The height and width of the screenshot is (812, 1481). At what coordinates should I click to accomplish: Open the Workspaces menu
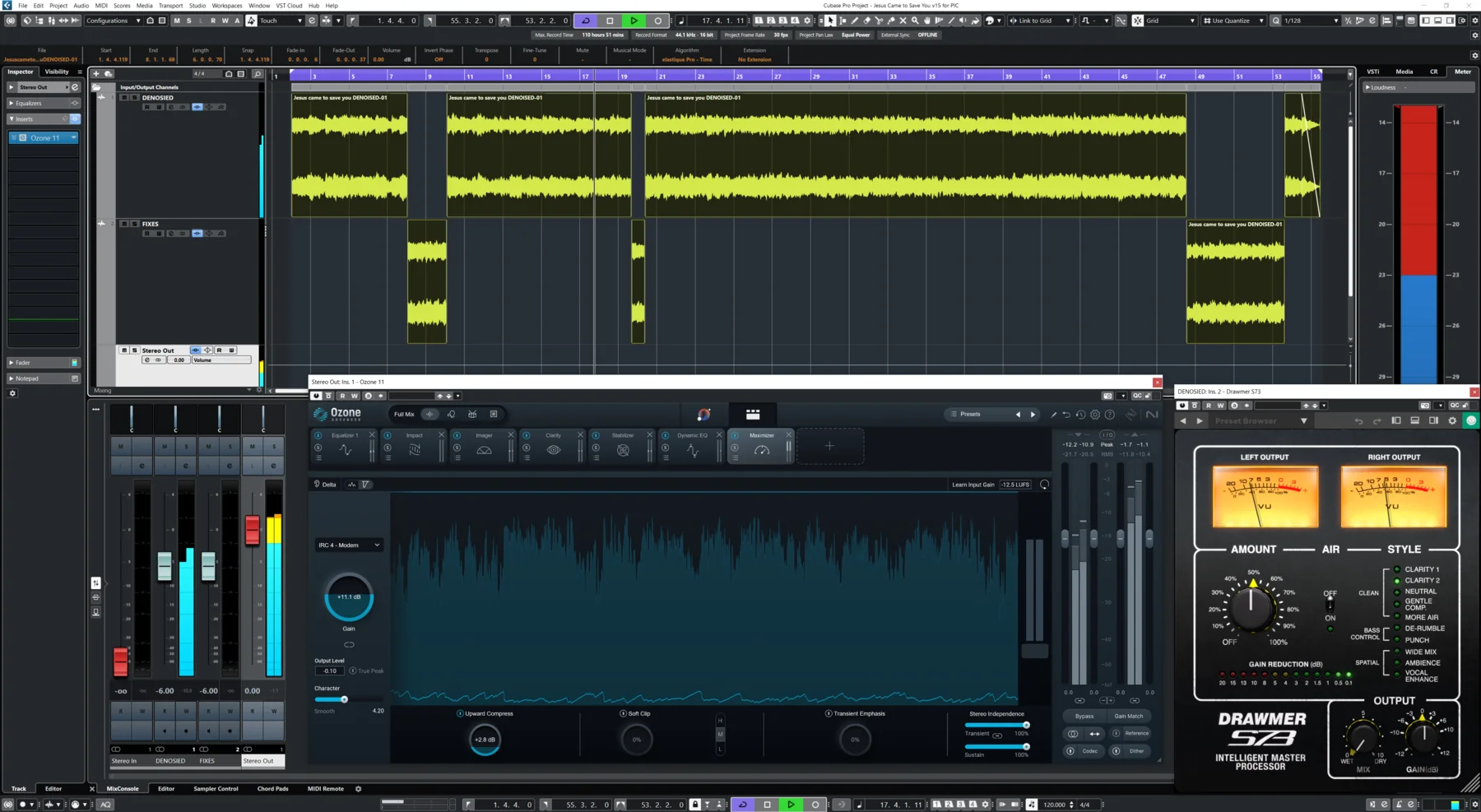click(227, 5)
